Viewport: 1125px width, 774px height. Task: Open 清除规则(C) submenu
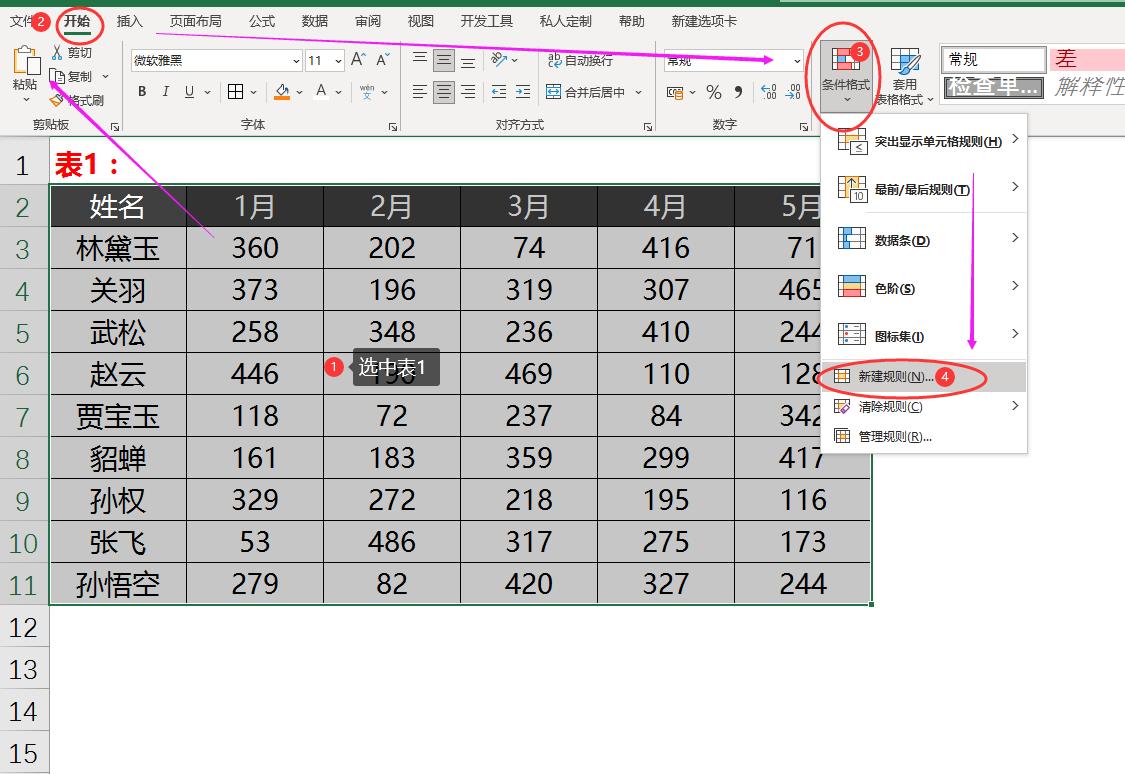[923, 407]
